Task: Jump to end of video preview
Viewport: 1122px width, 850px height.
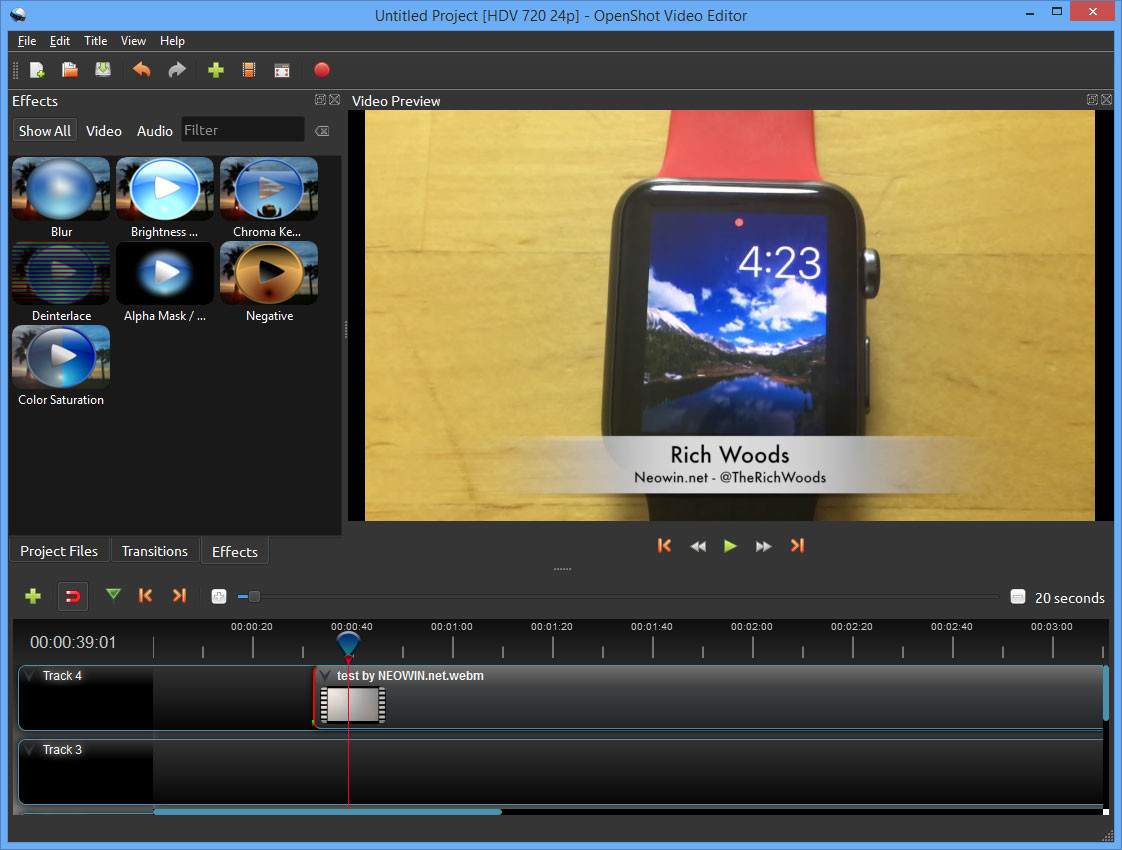Action: [797, 545]
